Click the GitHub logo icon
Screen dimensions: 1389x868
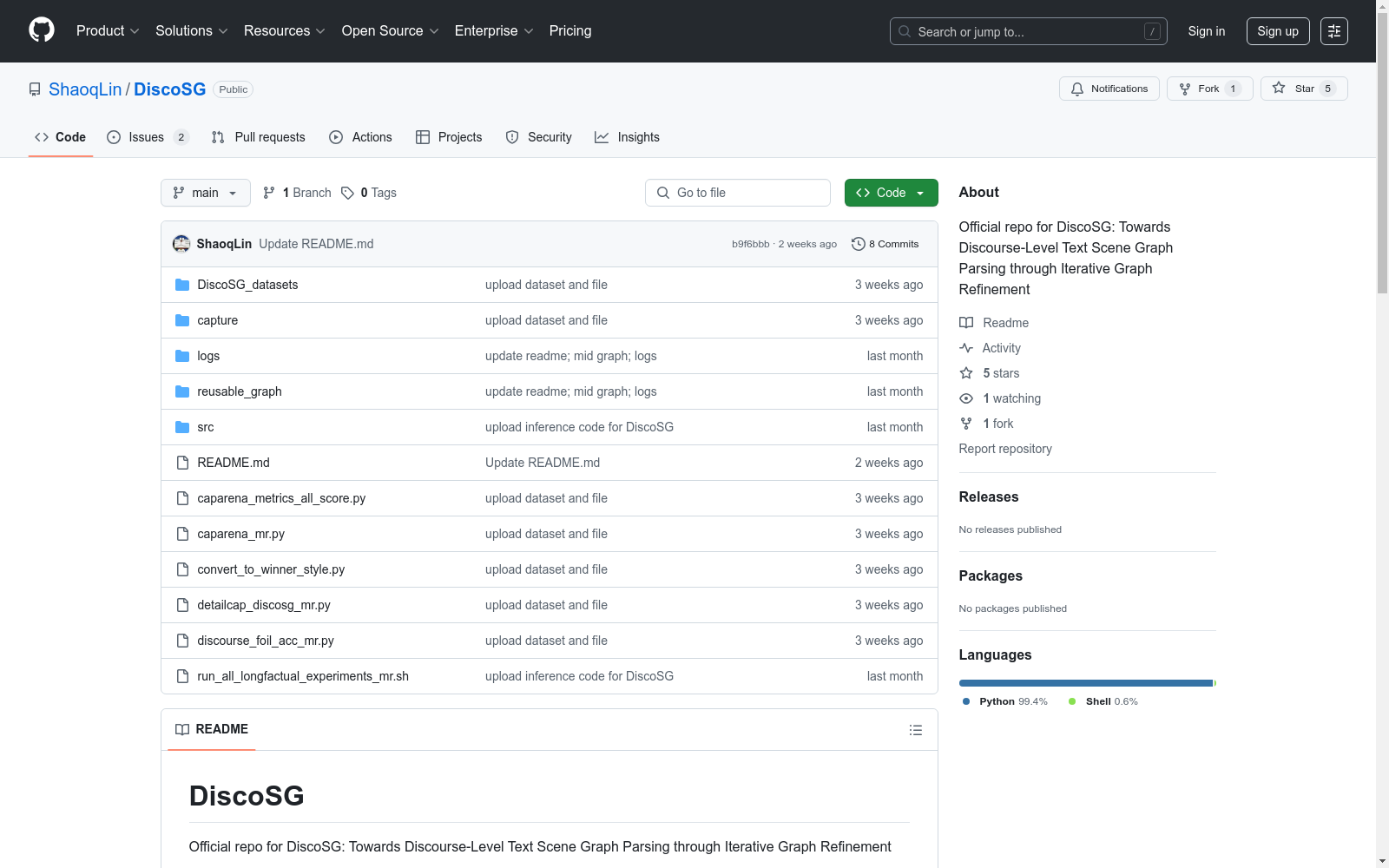(x=42, y=30)
